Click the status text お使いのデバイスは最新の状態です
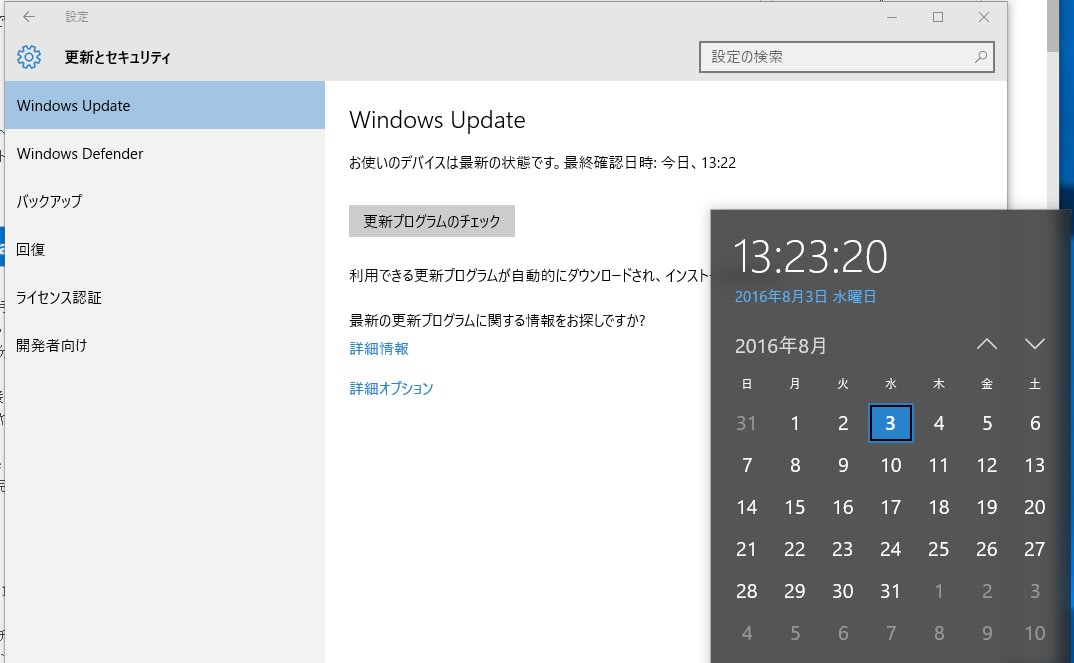 tap(454, 163)
